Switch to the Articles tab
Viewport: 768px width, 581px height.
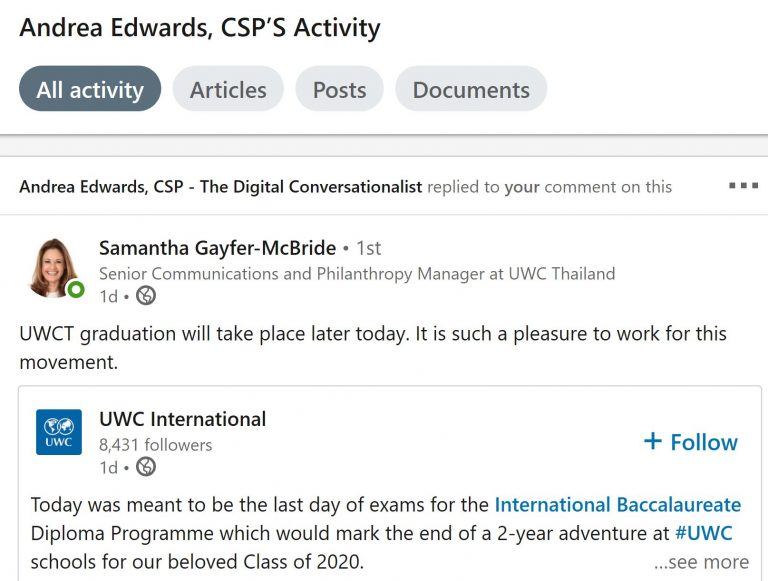(x=228, y=89)
